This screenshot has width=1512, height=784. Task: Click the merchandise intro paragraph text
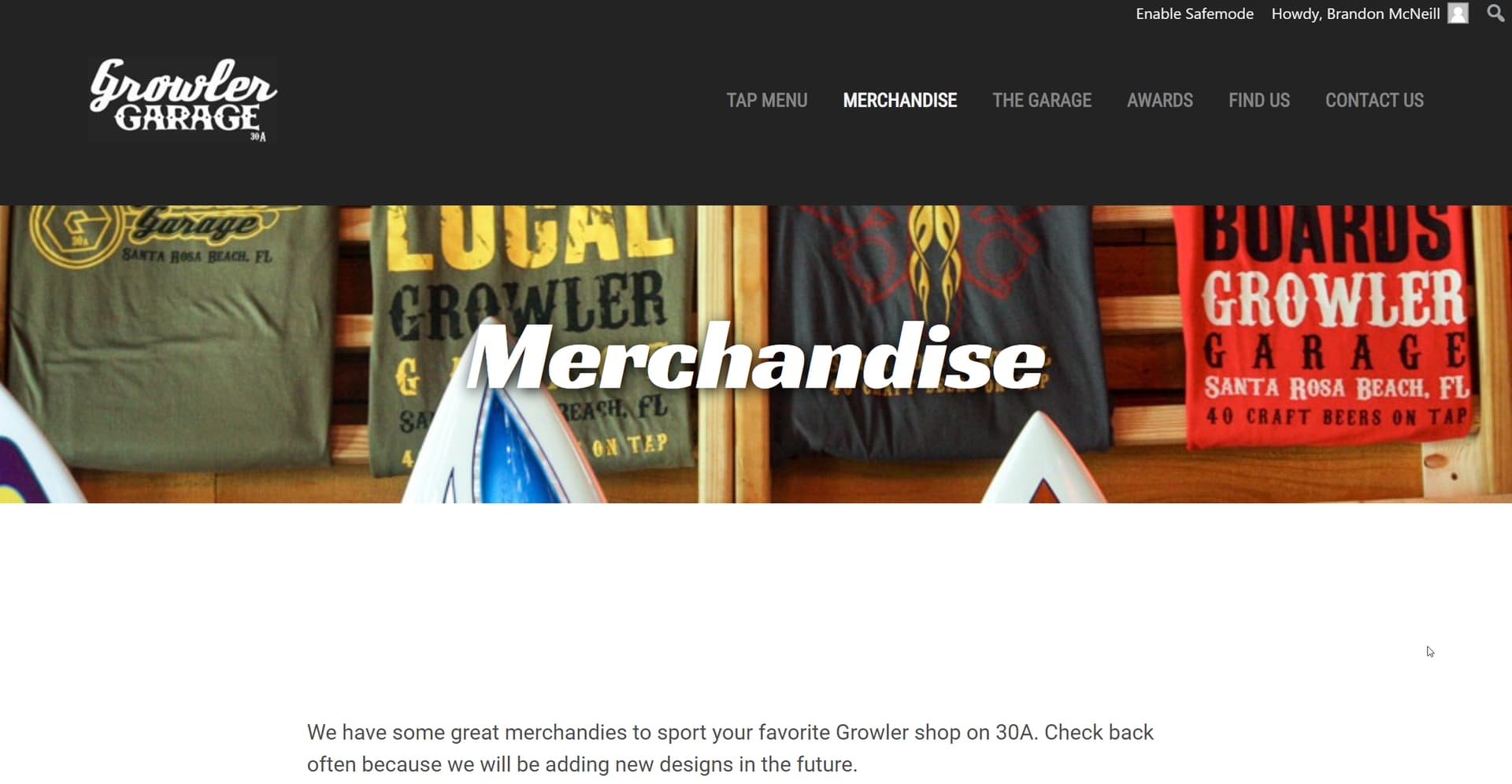[730, 749]
